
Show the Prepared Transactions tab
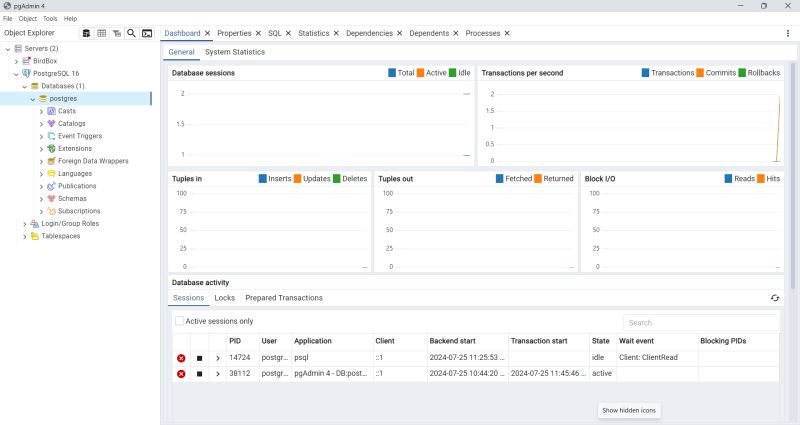tap(284, 298)
